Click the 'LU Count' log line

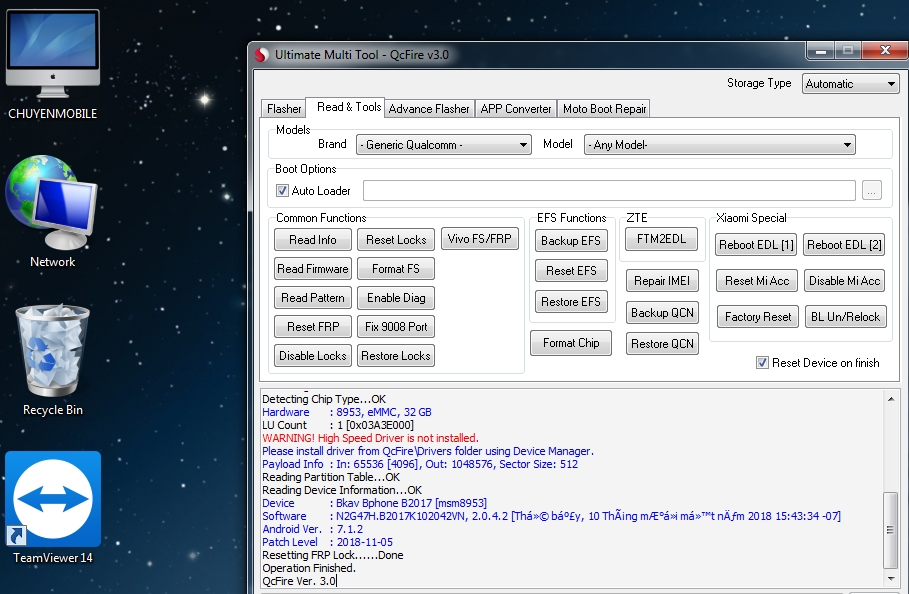click(338, 425)
